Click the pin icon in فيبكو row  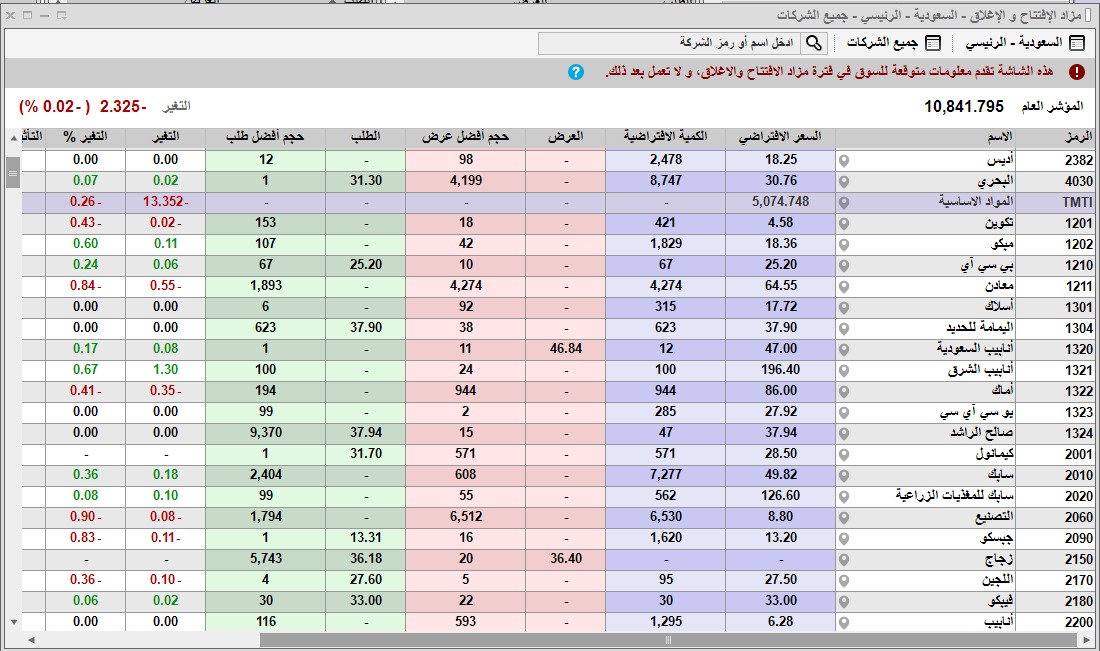(844, 602)
